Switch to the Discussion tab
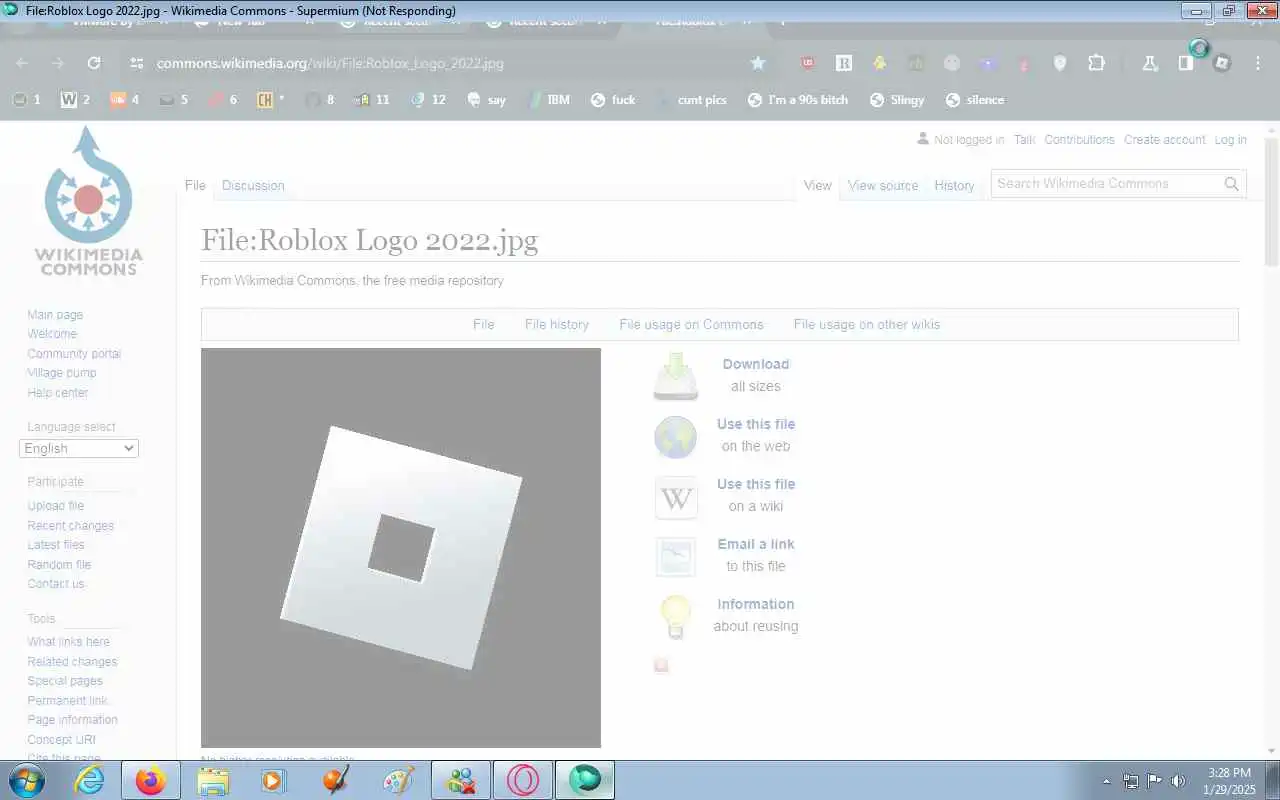 tap(253, 185)
